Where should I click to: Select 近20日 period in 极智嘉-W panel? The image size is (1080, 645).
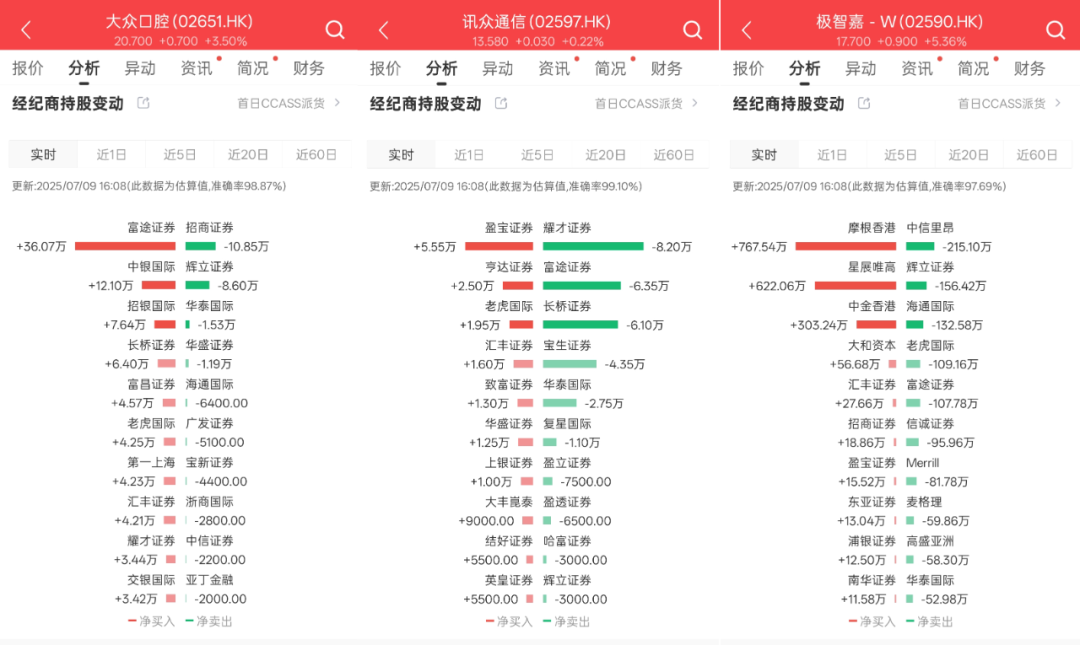968,154
